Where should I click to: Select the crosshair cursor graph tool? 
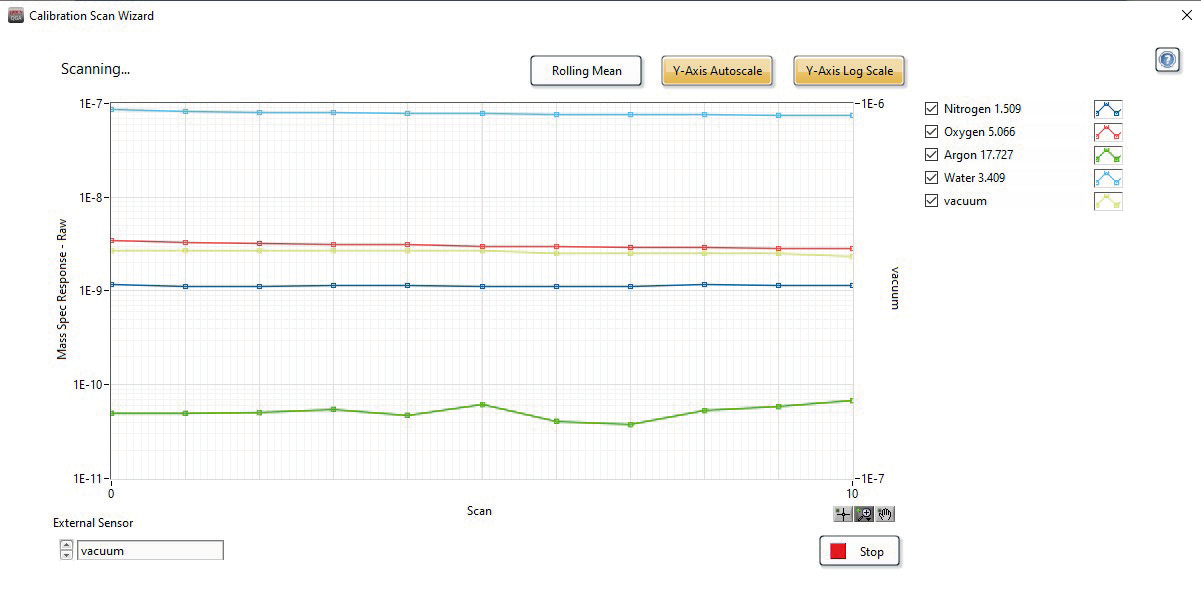pos(844,514)
